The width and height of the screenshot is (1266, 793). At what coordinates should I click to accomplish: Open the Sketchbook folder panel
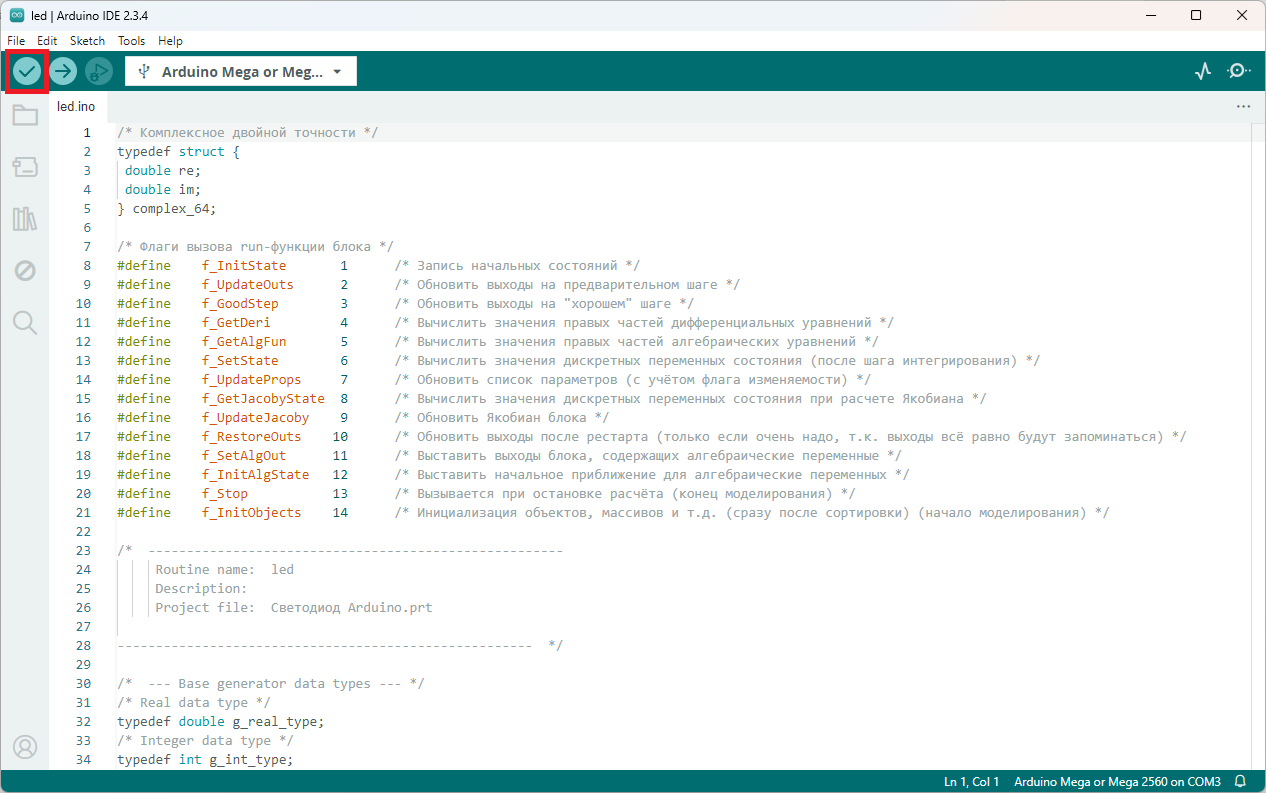click(25, 116)
